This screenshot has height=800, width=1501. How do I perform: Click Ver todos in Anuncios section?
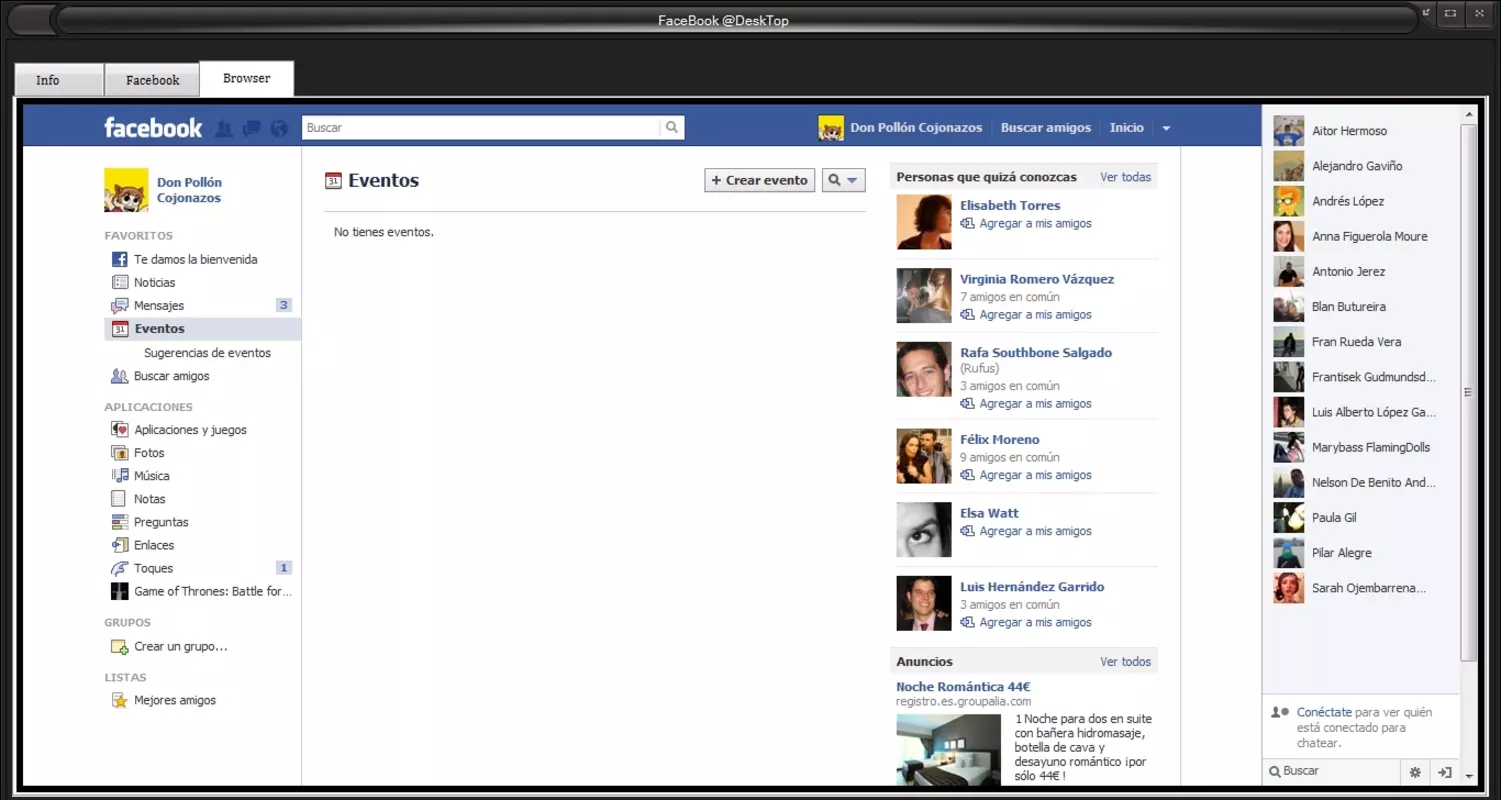point(1126,662)
